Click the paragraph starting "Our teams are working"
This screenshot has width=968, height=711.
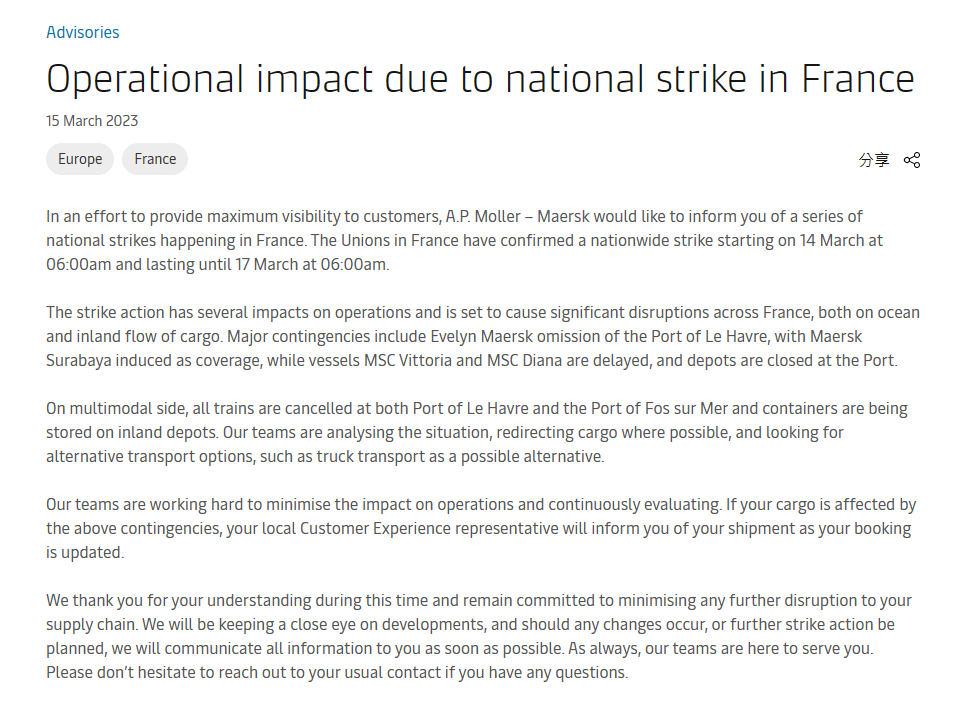pyautogui.click(x=480, y=528)
